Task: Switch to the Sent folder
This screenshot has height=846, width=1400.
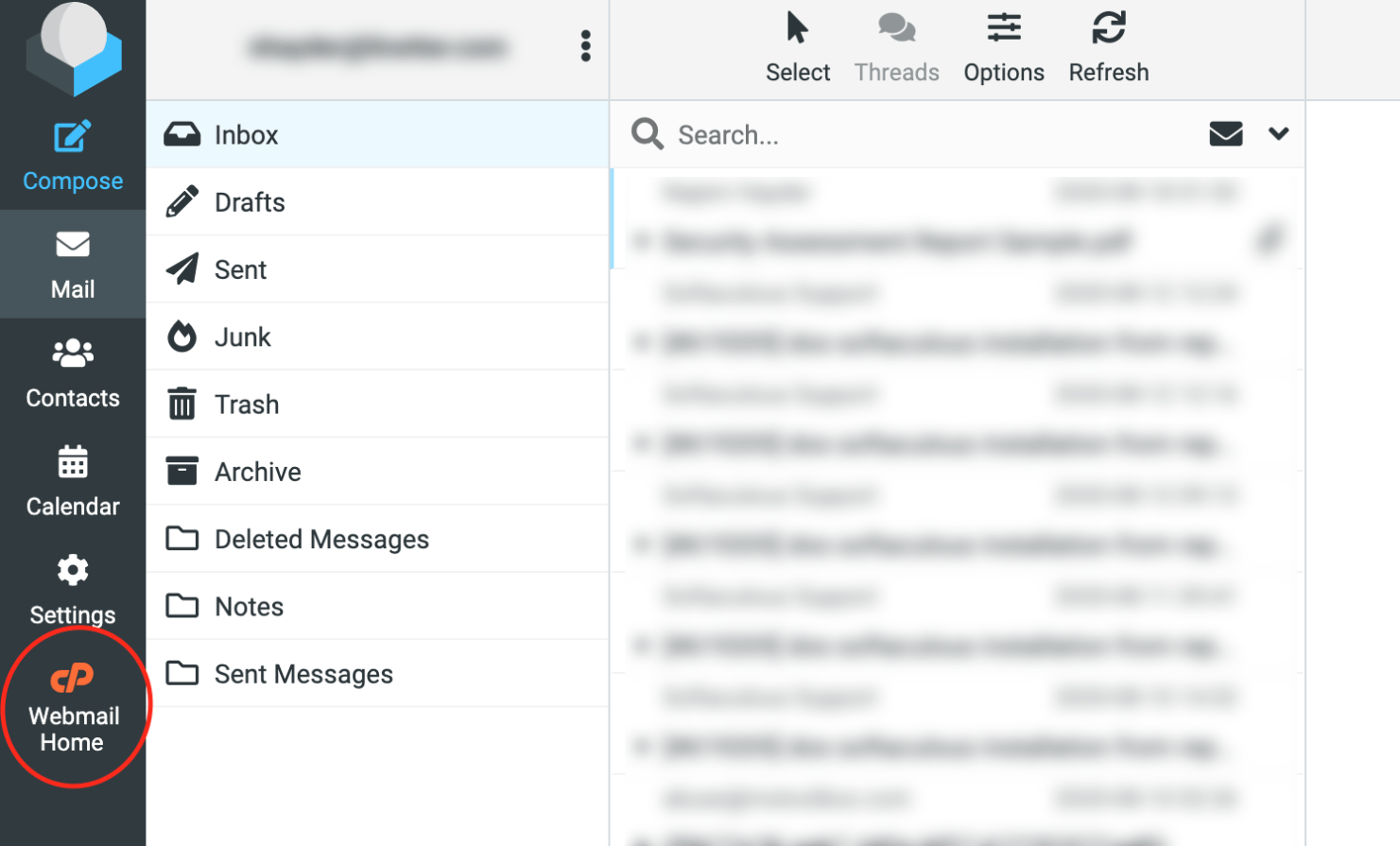Action: (x=240, y=269)
